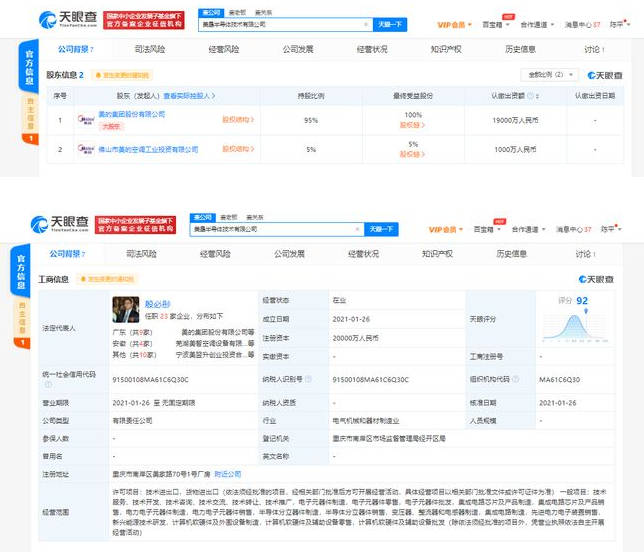Expand 全部比例 (2) dropdown filter
The image size is (644, 554).
click(550, 75)
